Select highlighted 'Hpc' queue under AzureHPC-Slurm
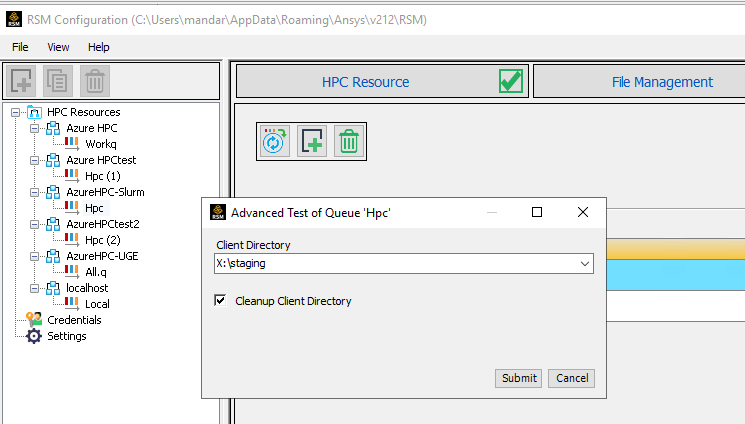 tap(94, 208)
